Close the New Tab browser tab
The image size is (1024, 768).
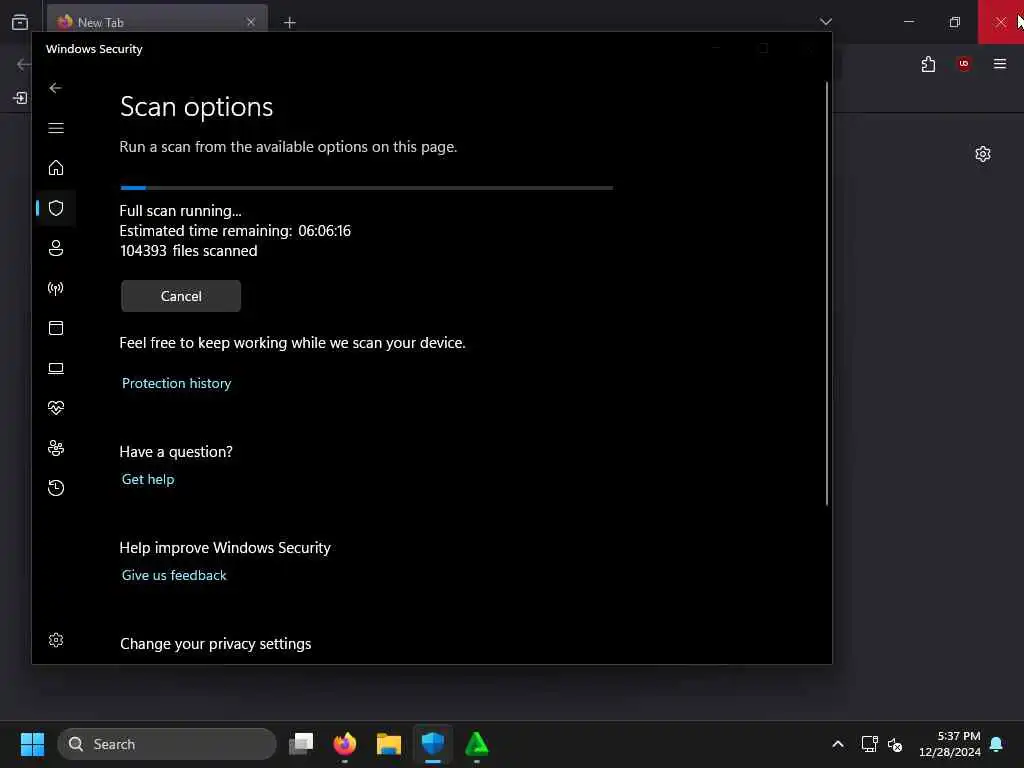pos(251,22)
